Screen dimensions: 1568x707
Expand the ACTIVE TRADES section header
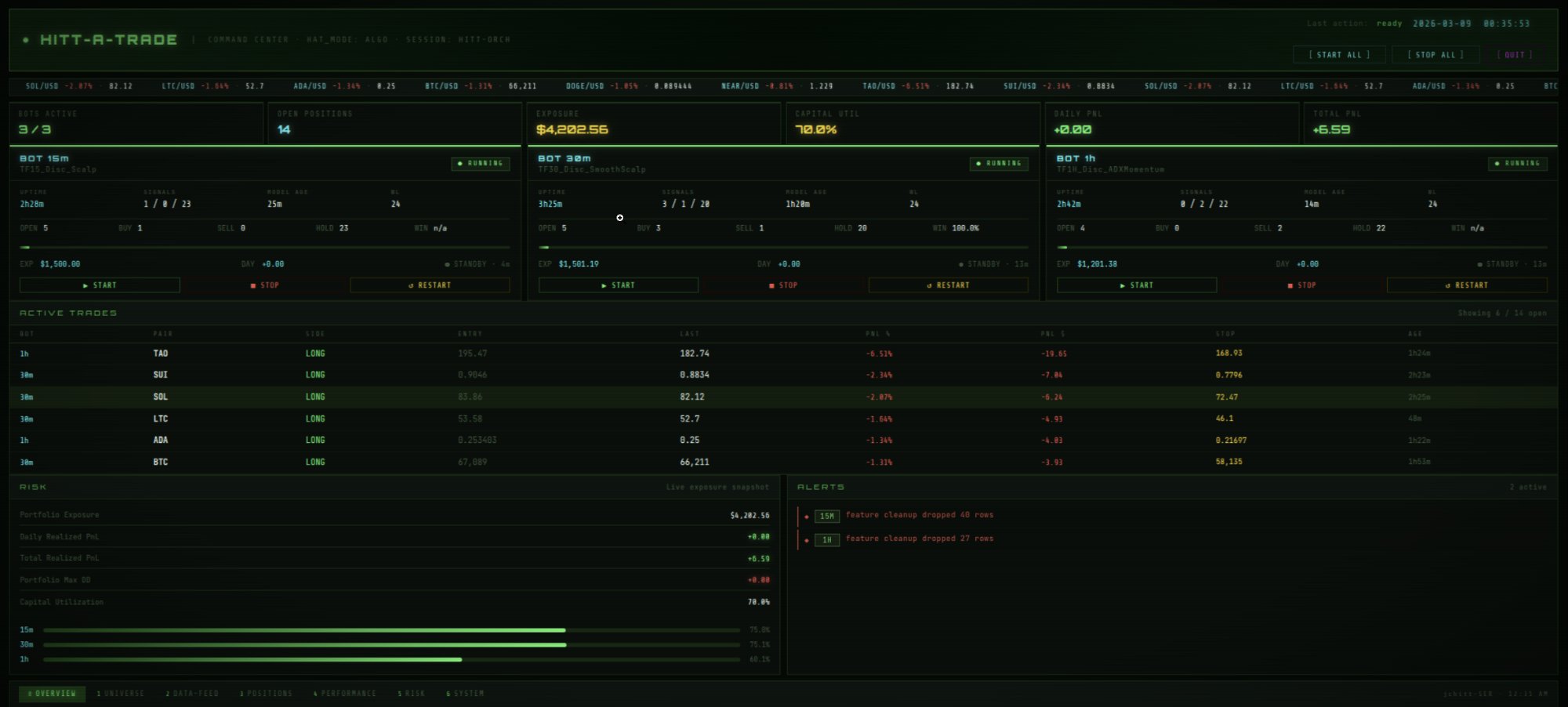pos(67,312)
